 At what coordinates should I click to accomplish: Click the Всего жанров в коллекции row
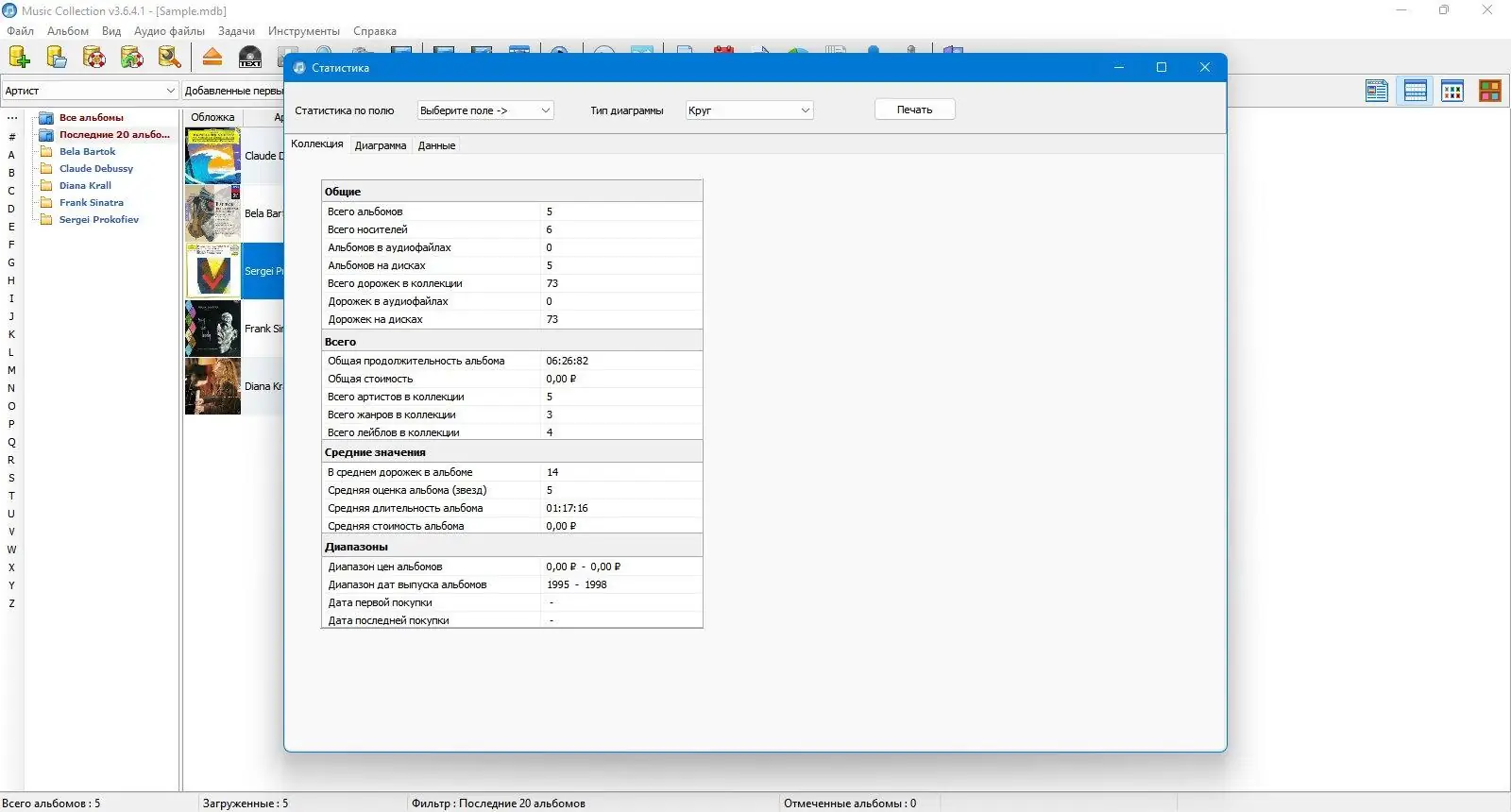(x=512, y=414)
